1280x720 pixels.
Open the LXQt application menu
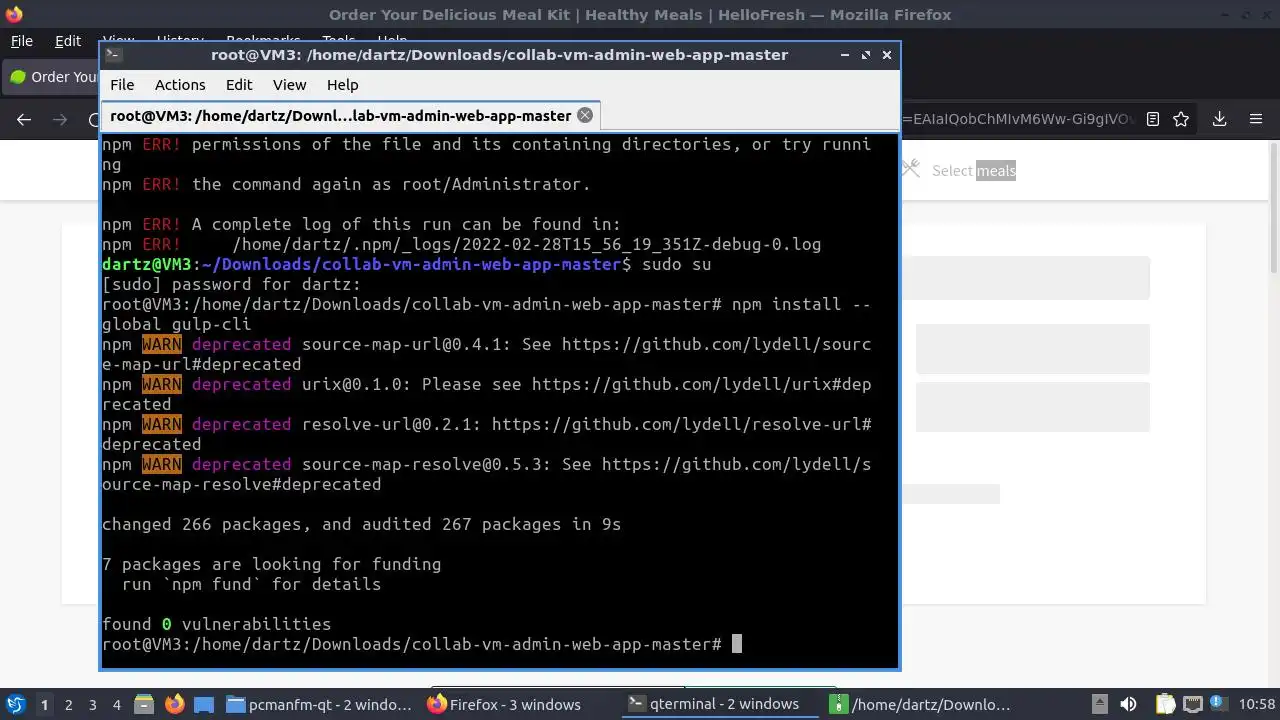click(15, 705)
